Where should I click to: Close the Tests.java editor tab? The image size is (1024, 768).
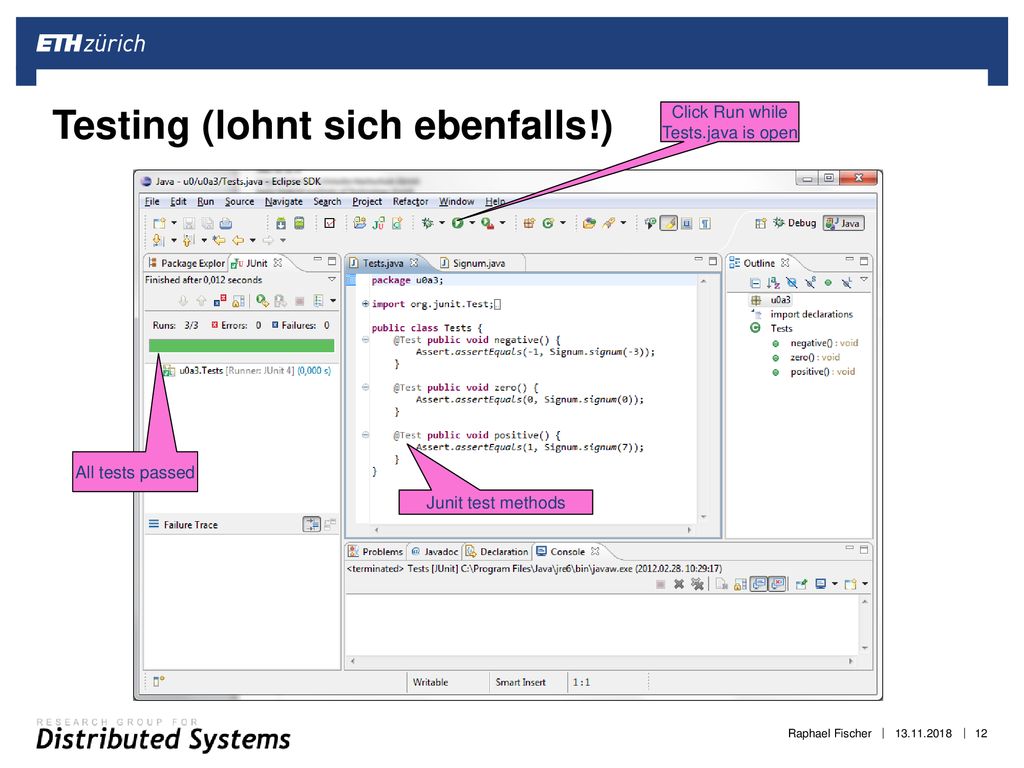(414, 263)
